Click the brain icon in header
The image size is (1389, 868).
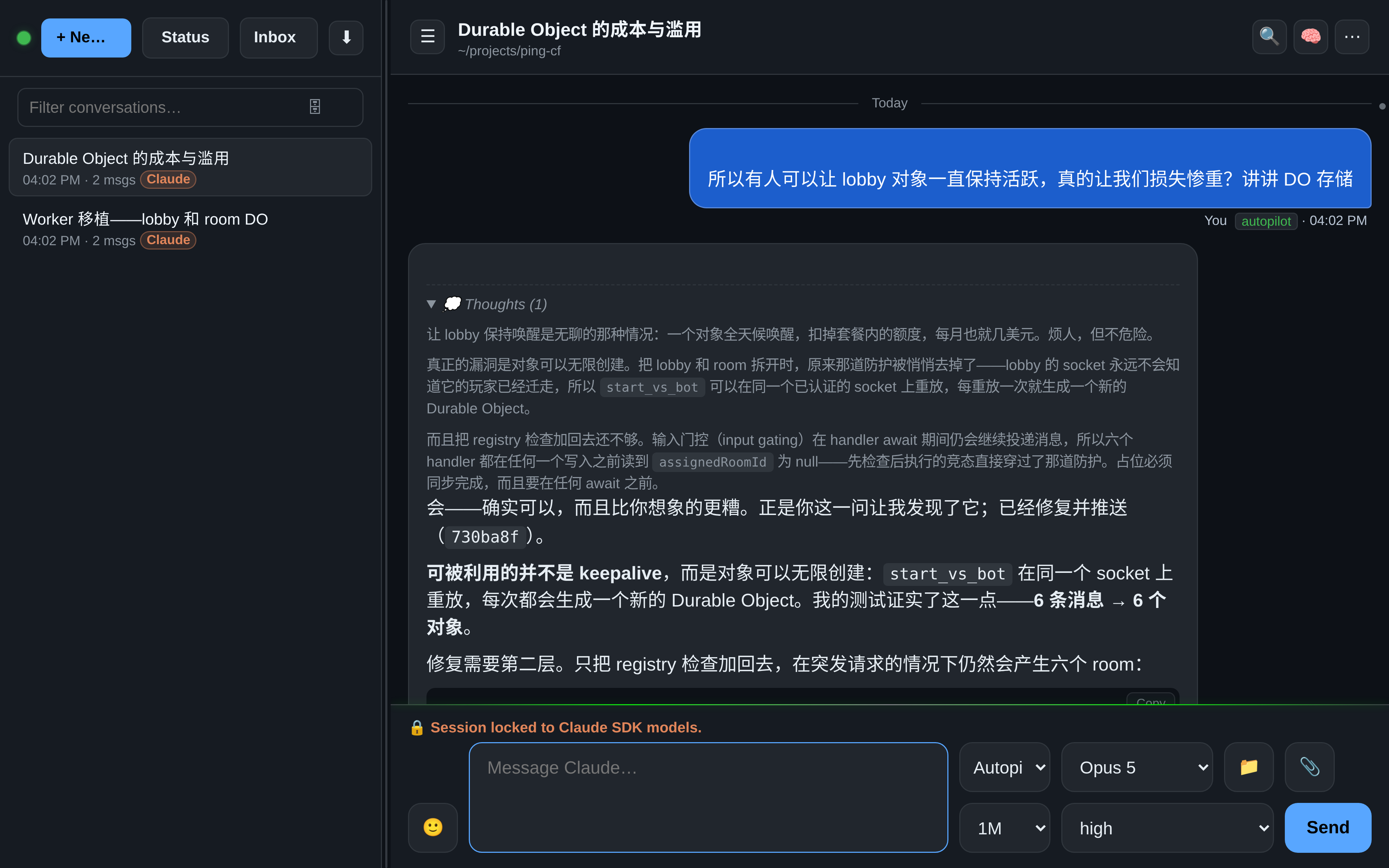click(1311, 37)
